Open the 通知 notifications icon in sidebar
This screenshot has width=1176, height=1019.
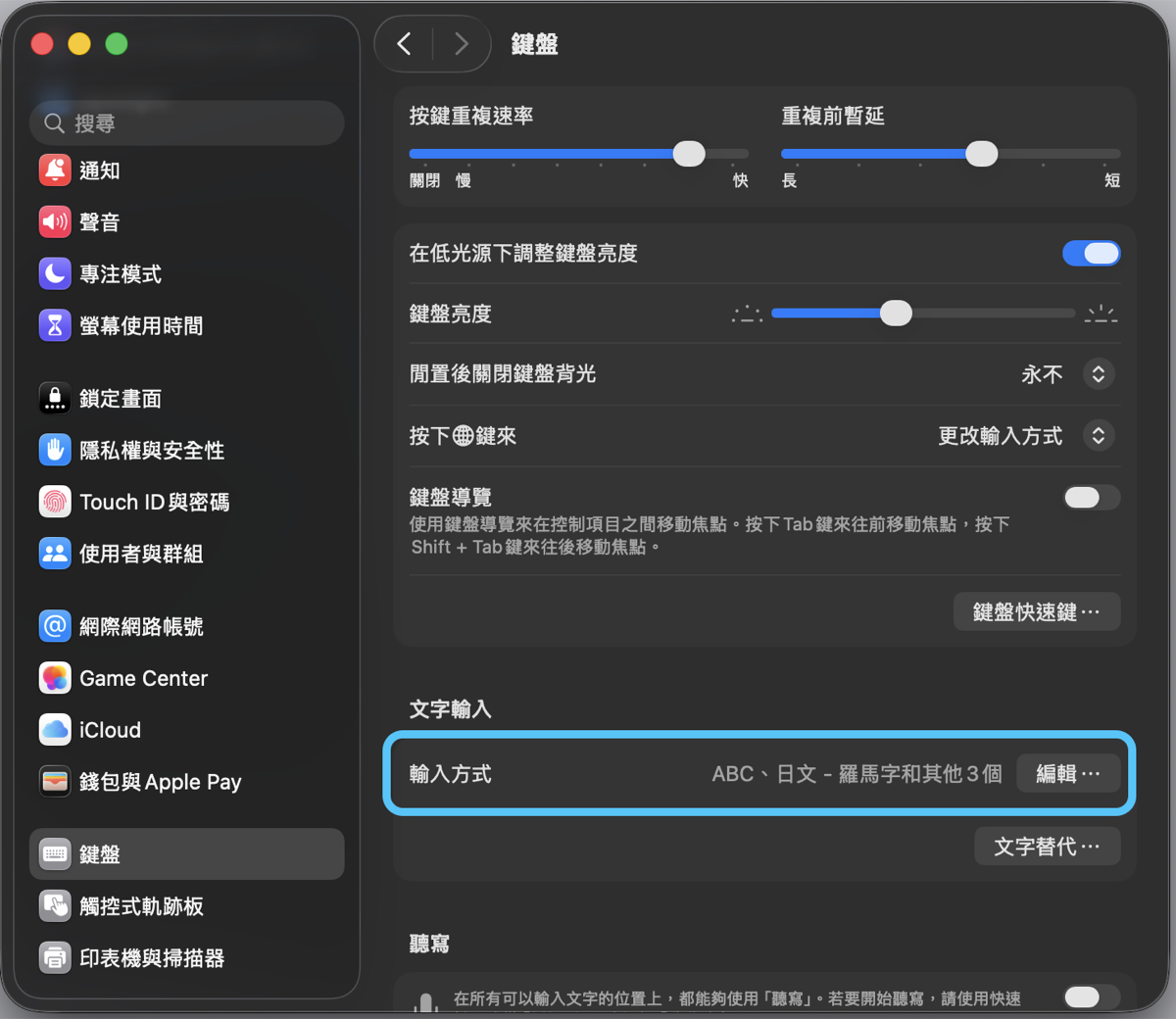[x=55, y=170]
